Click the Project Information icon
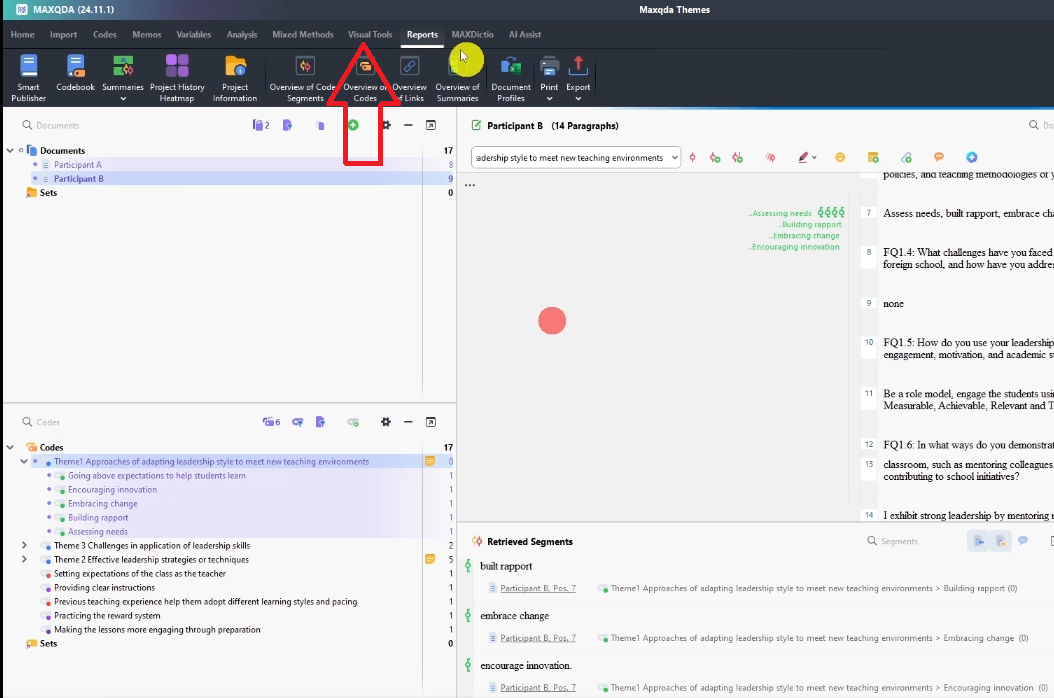Screen dimensions: 1054x698 [235, 77]
